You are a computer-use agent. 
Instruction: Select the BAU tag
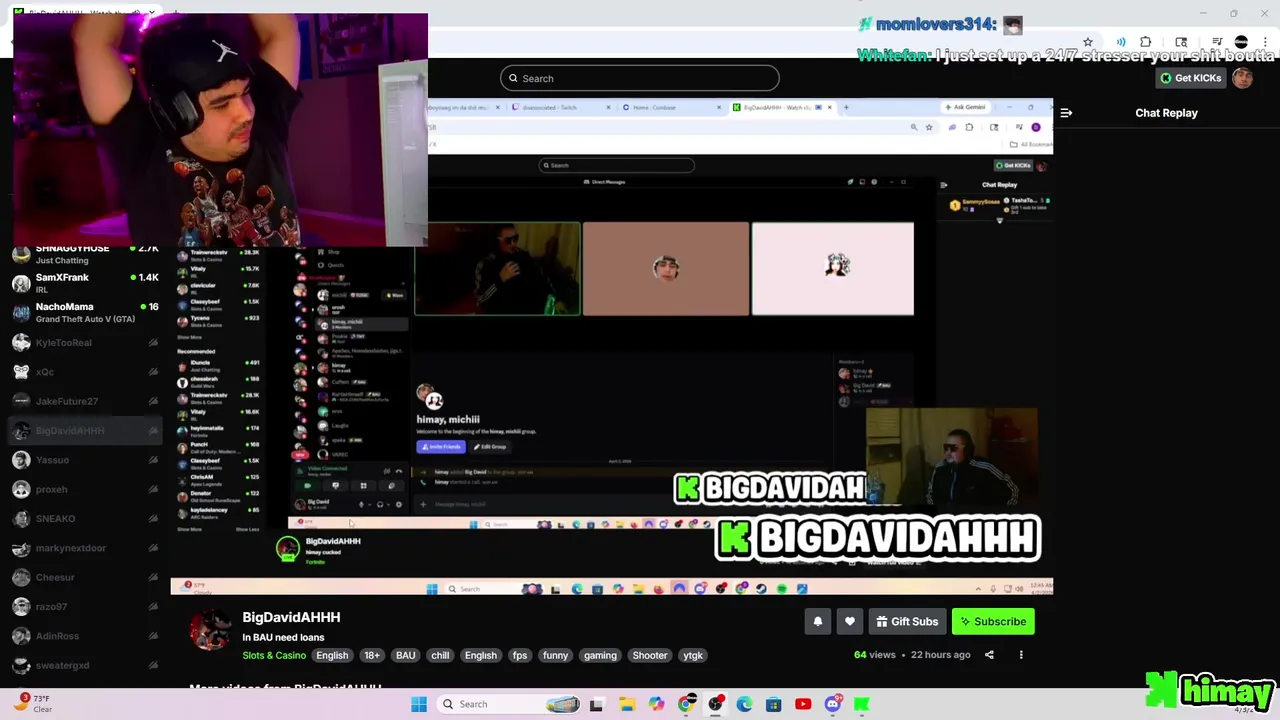pos(405,656)
